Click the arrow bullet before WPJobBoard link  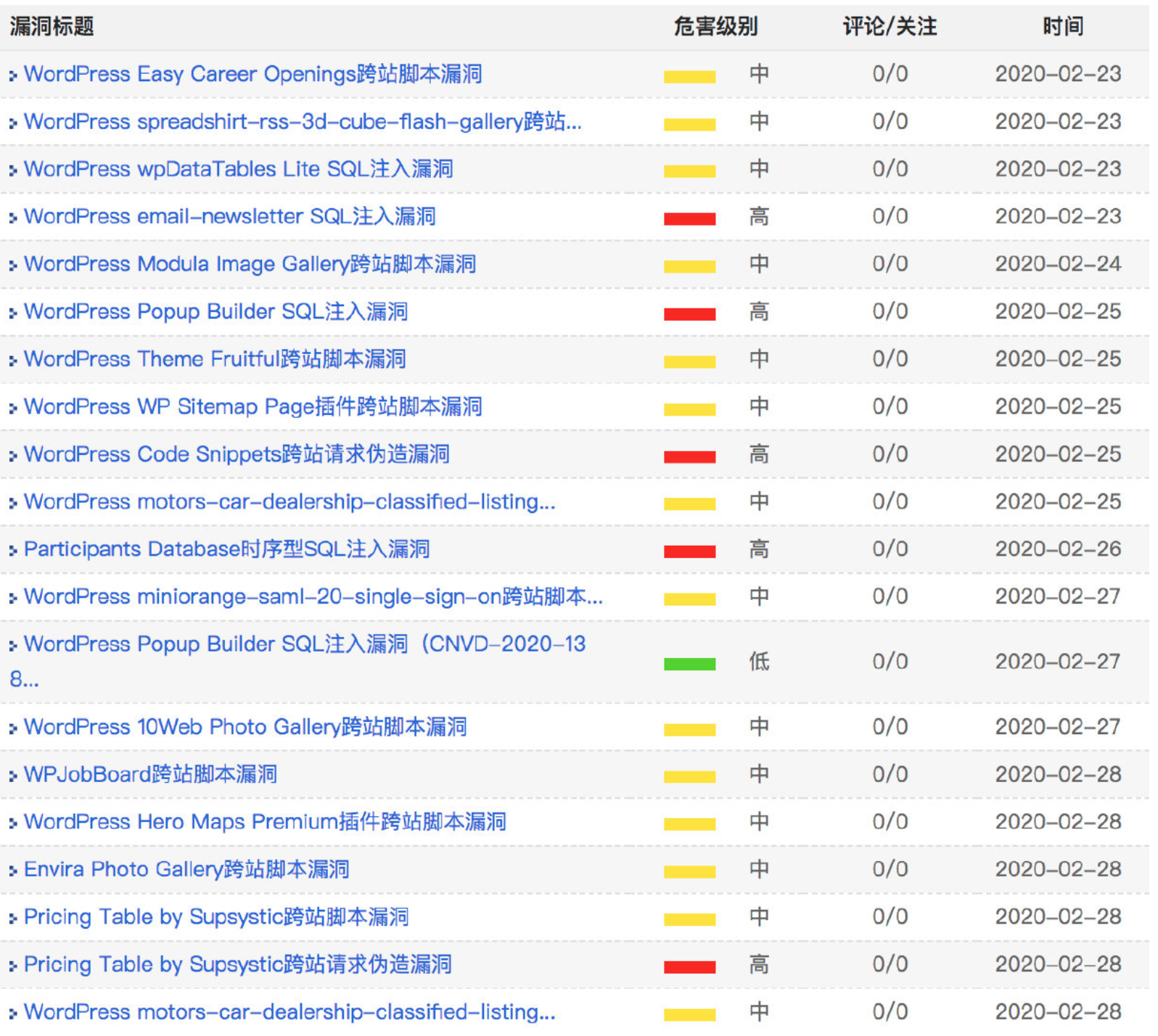pyautogui.click(x=13, y=776)
